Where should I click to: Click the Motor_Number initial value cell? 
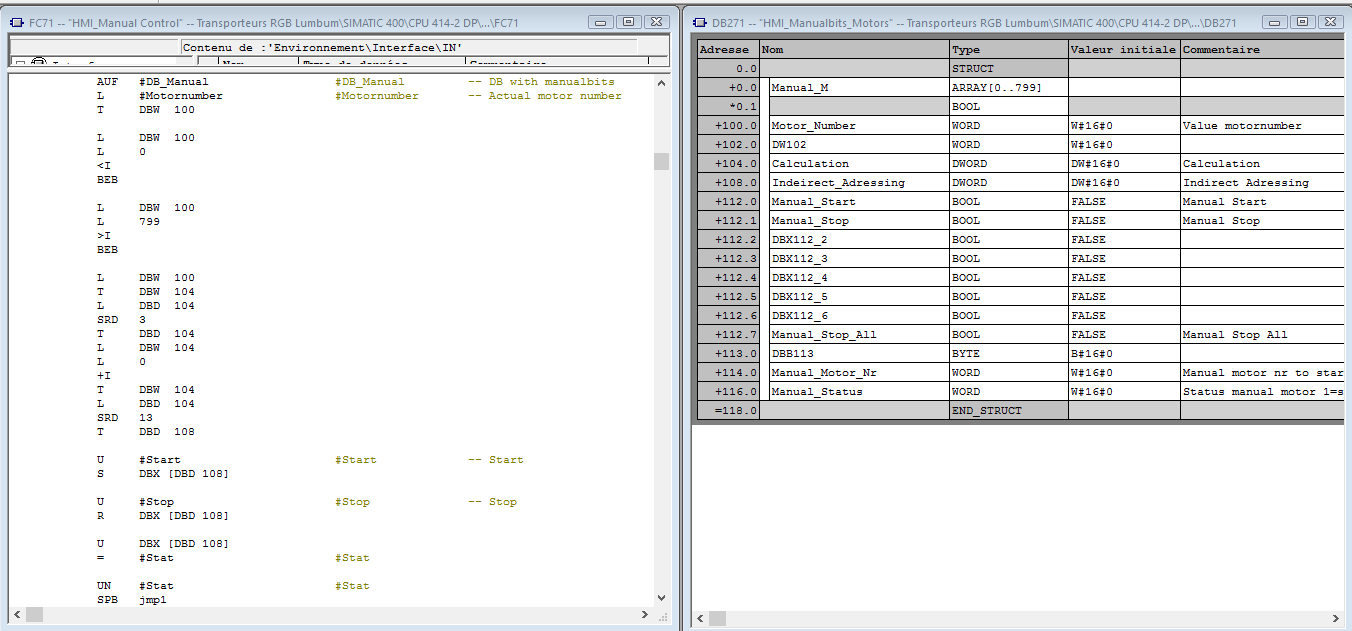(x=1124, y=126)
